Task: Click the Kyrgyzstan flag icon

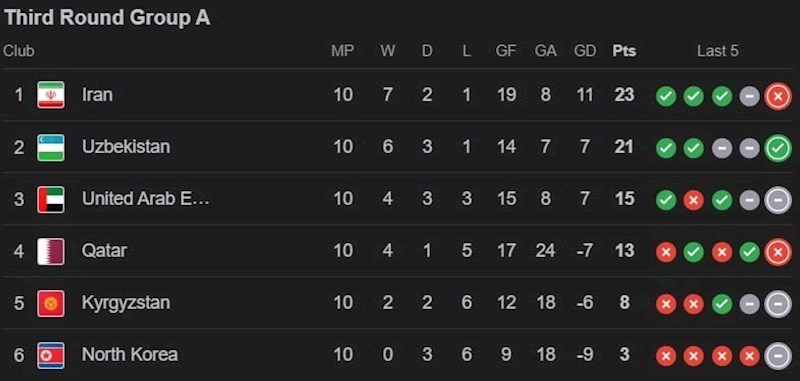Action: (x=51, y=303)
